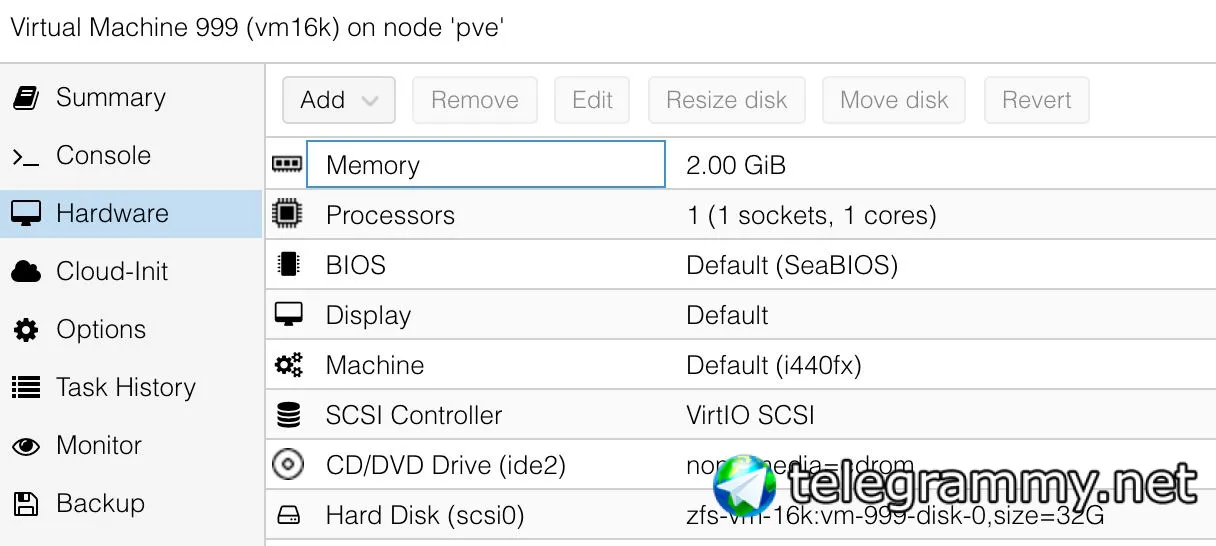Click the Machine gears icon

[288, 365]
